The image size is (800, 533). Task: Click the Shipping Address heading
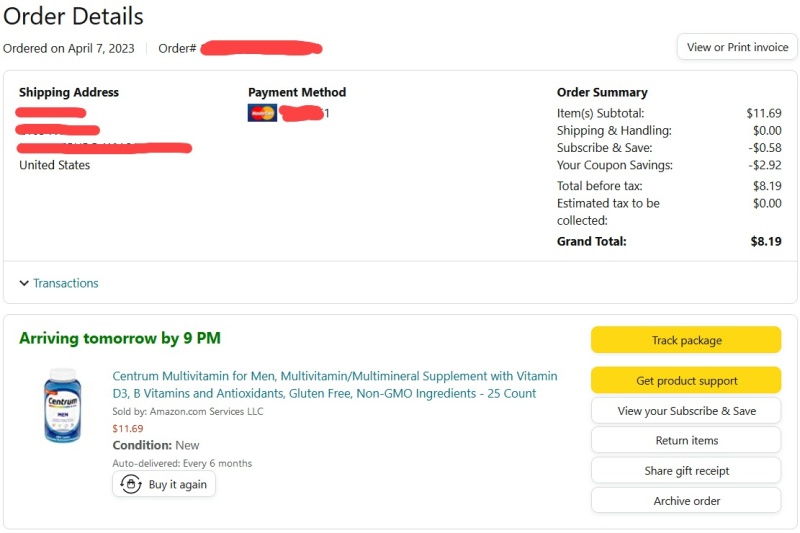click(69, 92)
